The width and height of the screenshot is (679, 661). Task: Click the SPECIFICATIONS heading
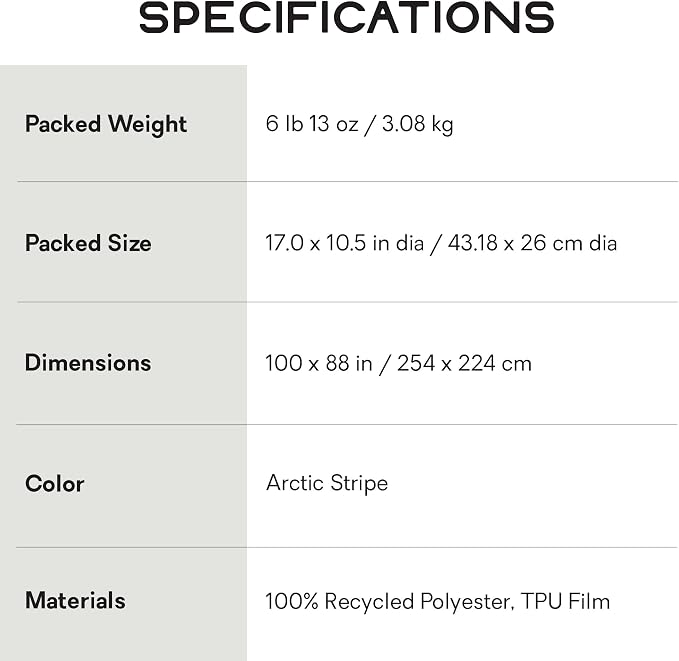pyautogui.click(x=346, y=17)
